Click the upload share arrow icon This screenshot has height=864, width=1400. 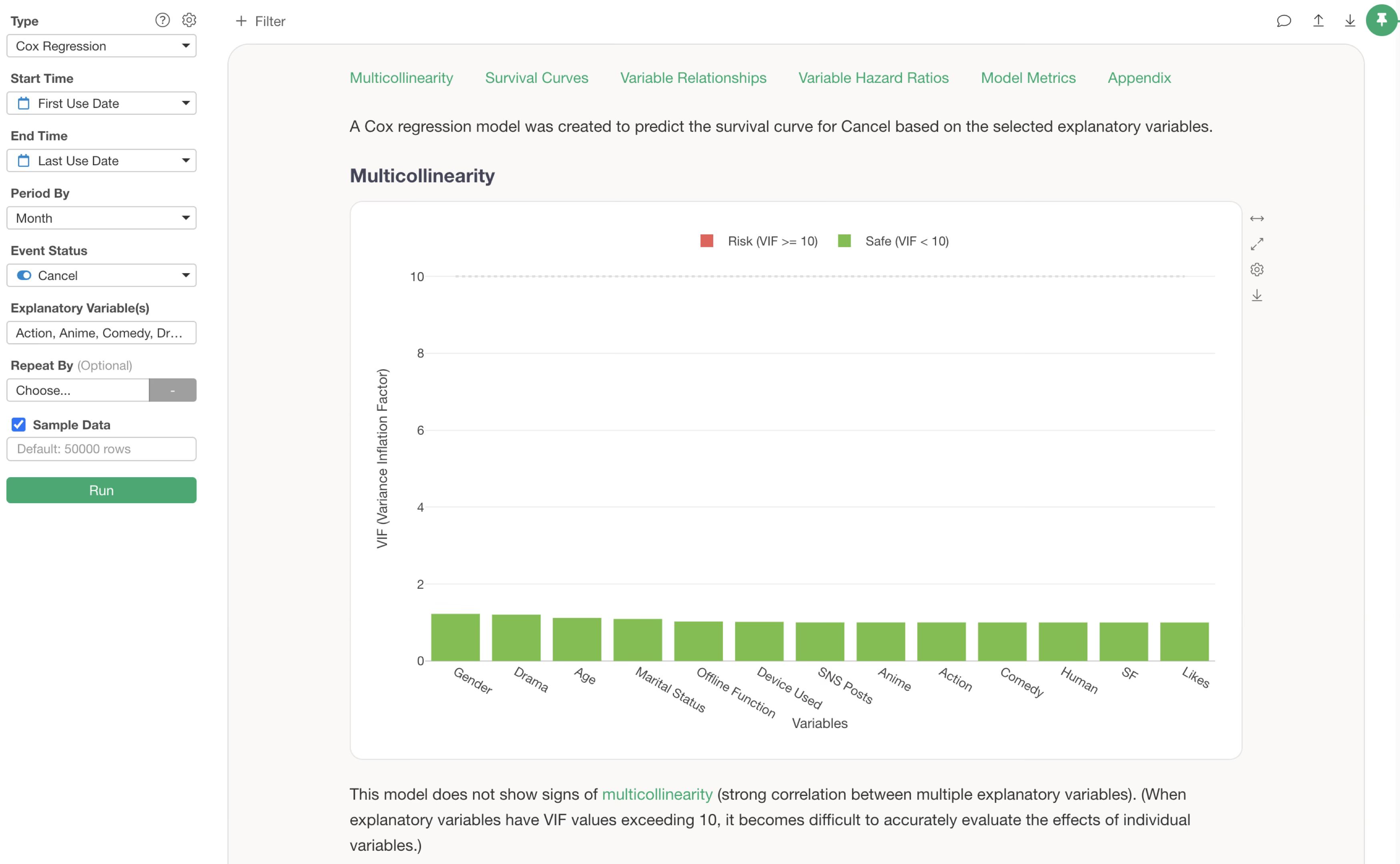coord(1318,21)
